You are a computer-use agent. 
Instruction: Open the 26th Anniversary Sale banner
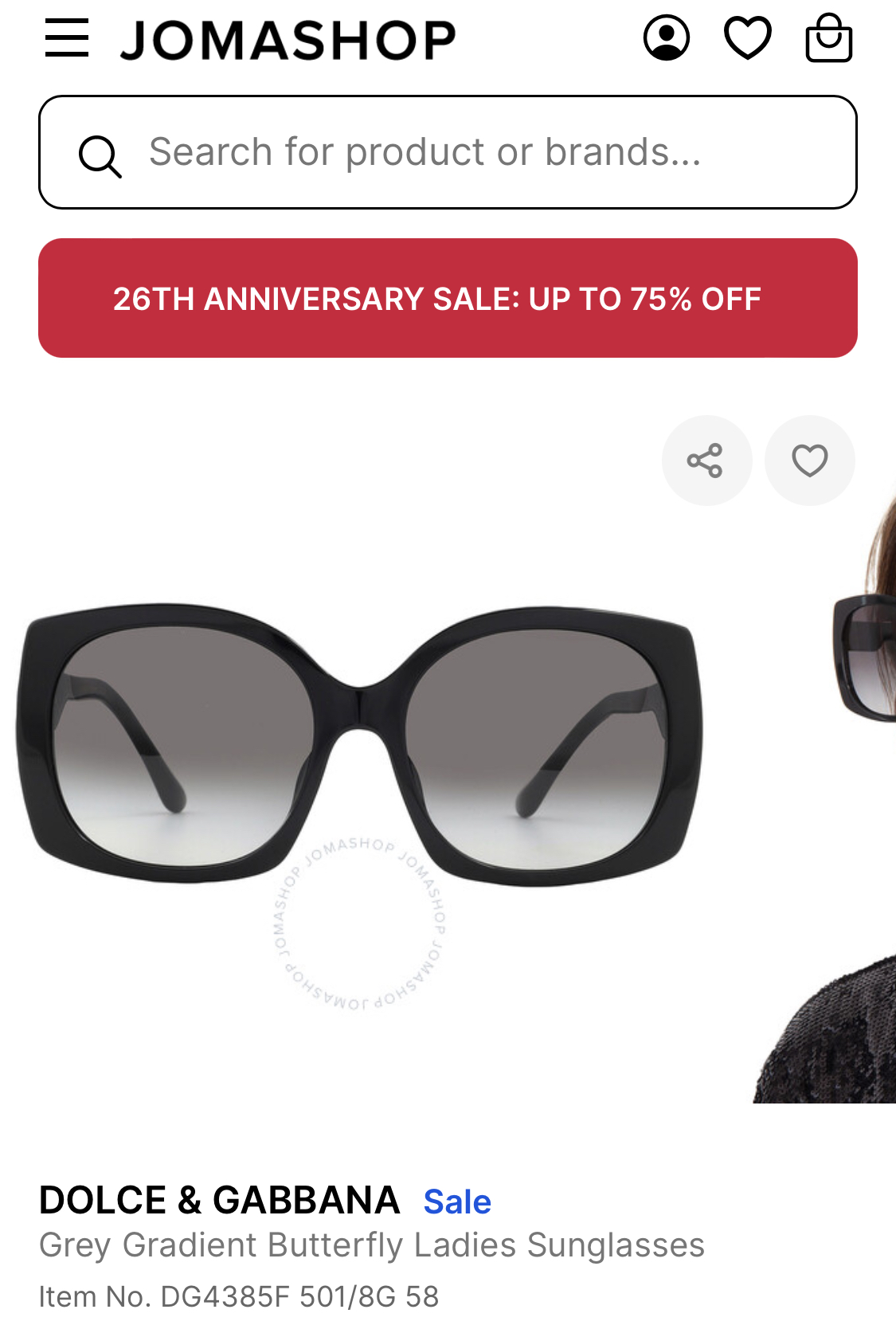[x=448, y=298]
